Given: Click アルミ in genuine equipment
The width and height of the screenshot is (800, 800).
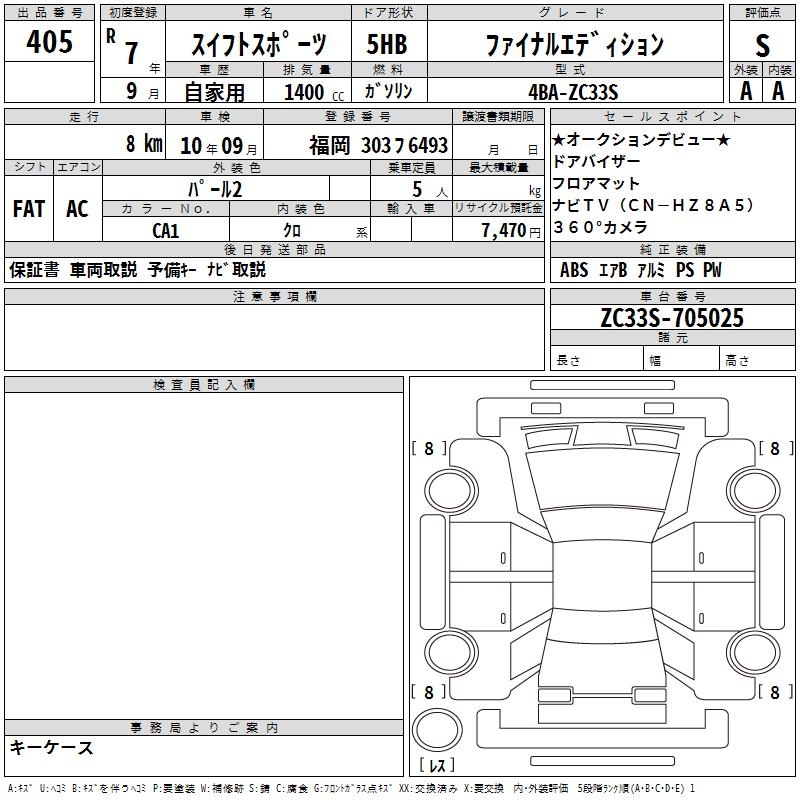Looking at the screenshot, I should coord(652,270).
